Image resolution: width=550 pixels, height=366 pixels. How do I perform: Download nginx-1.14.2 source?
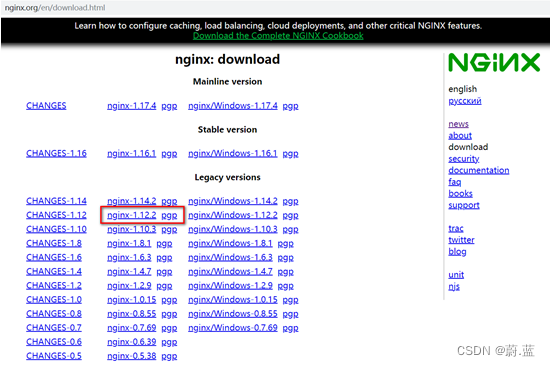point(132,201)
